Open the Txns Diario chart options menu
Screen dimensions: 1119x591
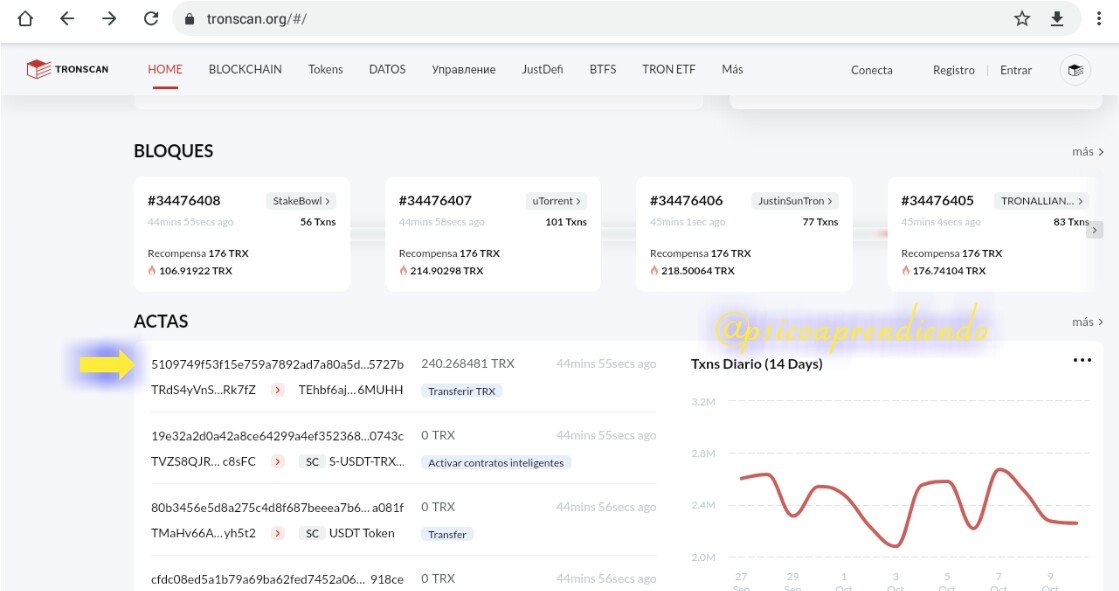1082,360
